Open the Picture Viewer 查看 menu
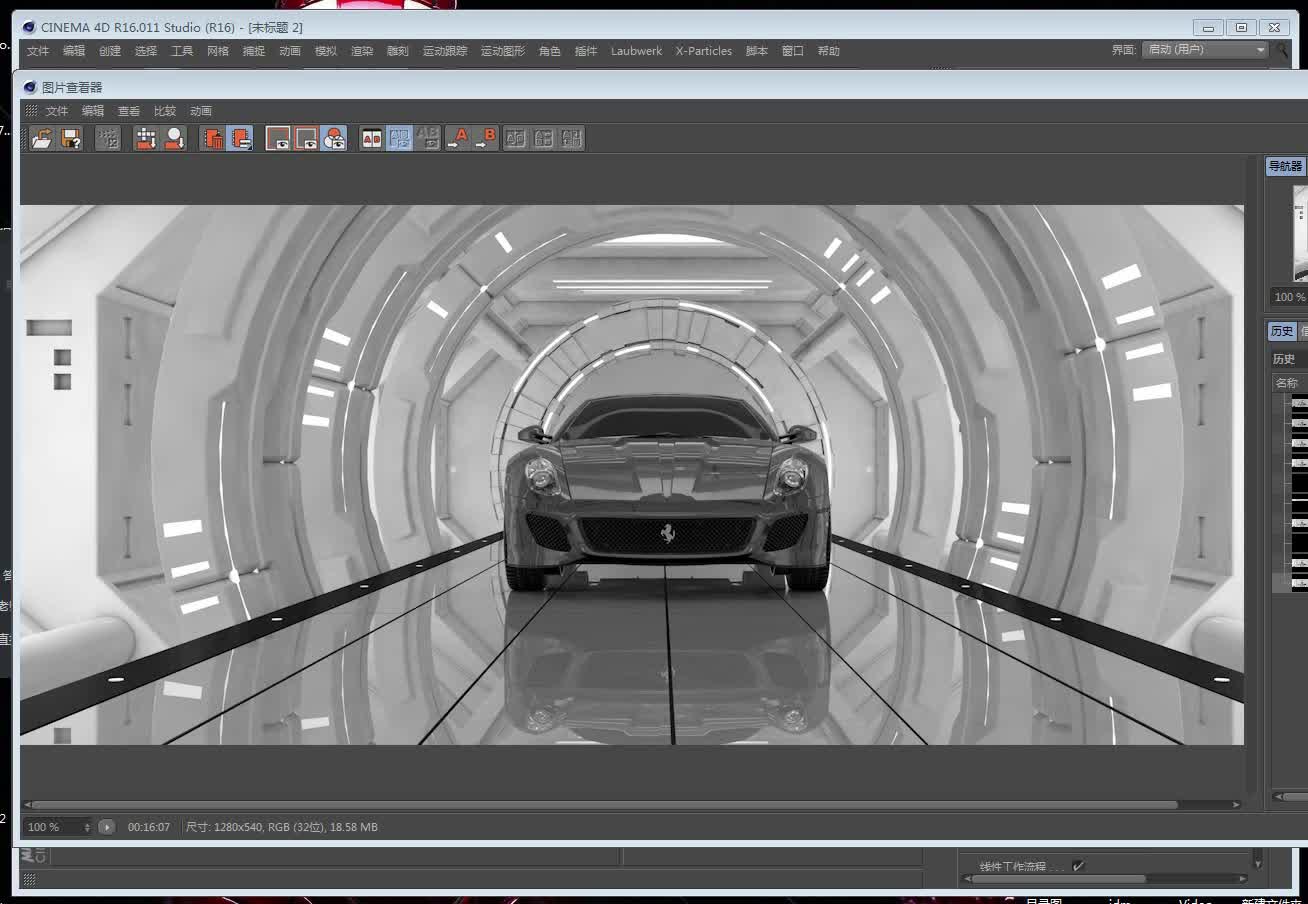 (x=129, y=111)
